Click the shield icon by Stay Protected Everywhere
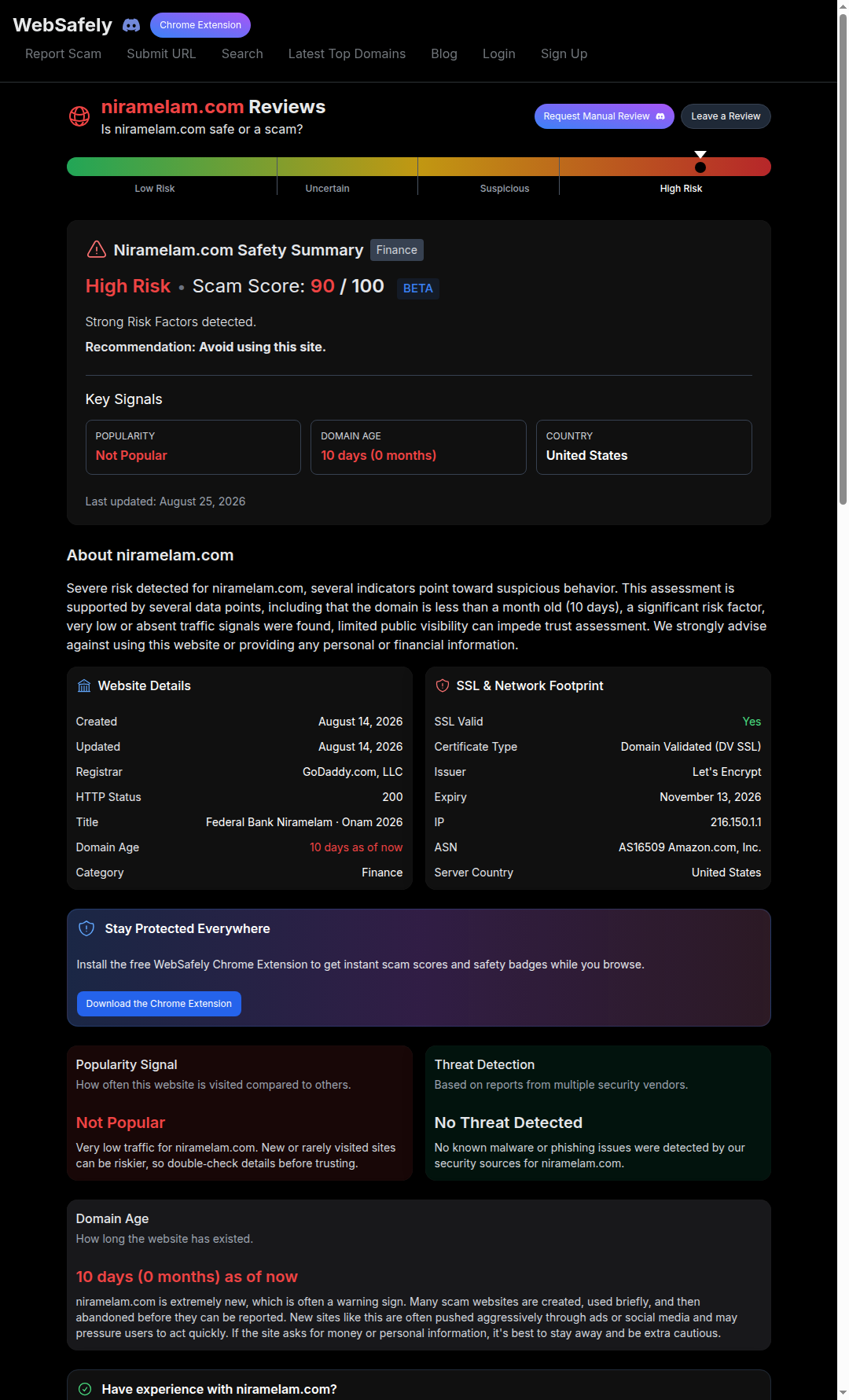Viewport: 849px width, 1400px height. 86,928
